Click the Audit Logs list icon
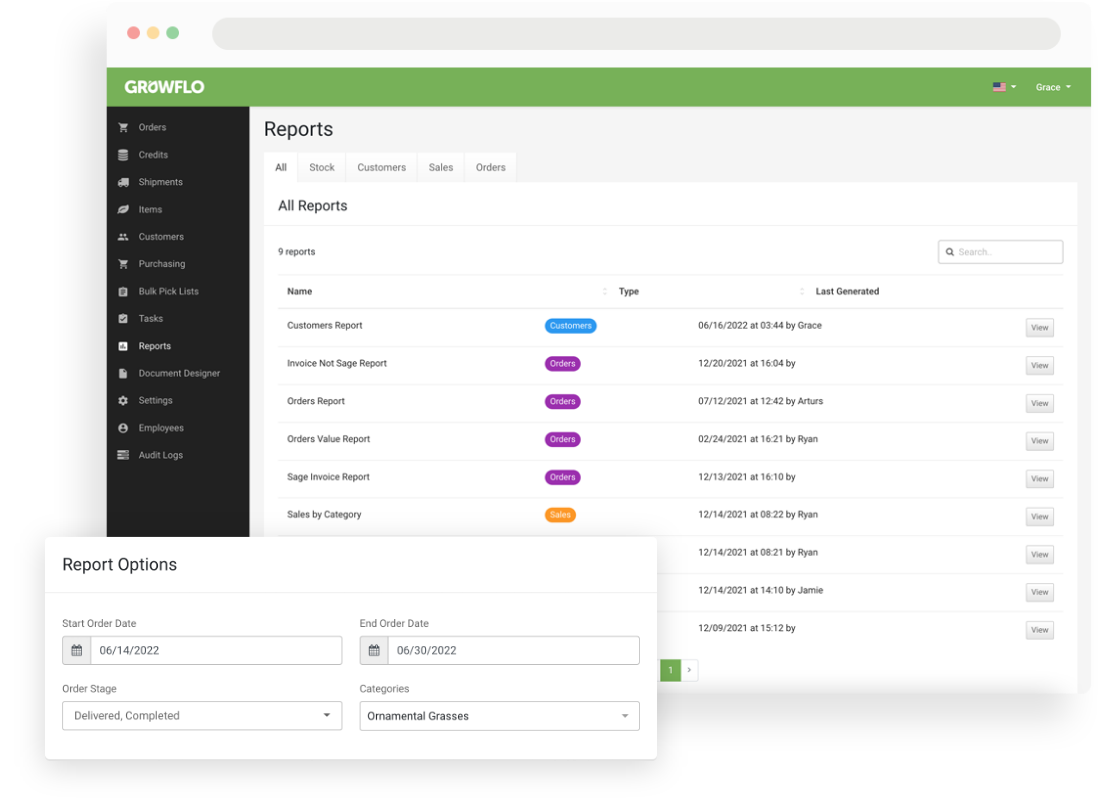The image size is (1099, 812). click(x=123, y=455)
